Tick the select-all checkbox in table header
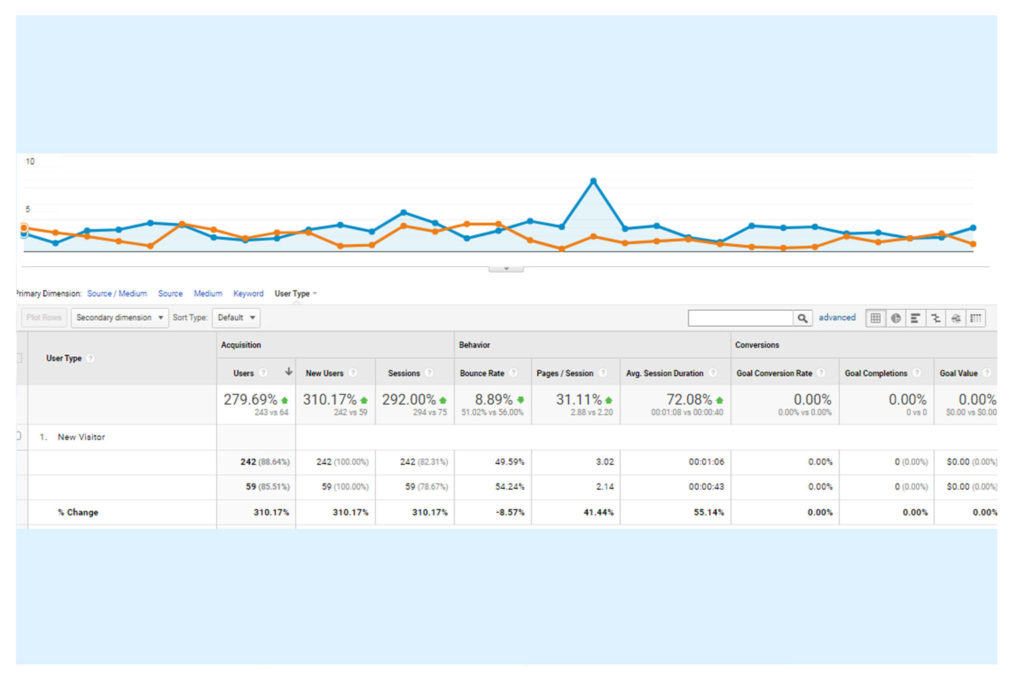This screenshot has width=1024, height=683. coord(19,358)
